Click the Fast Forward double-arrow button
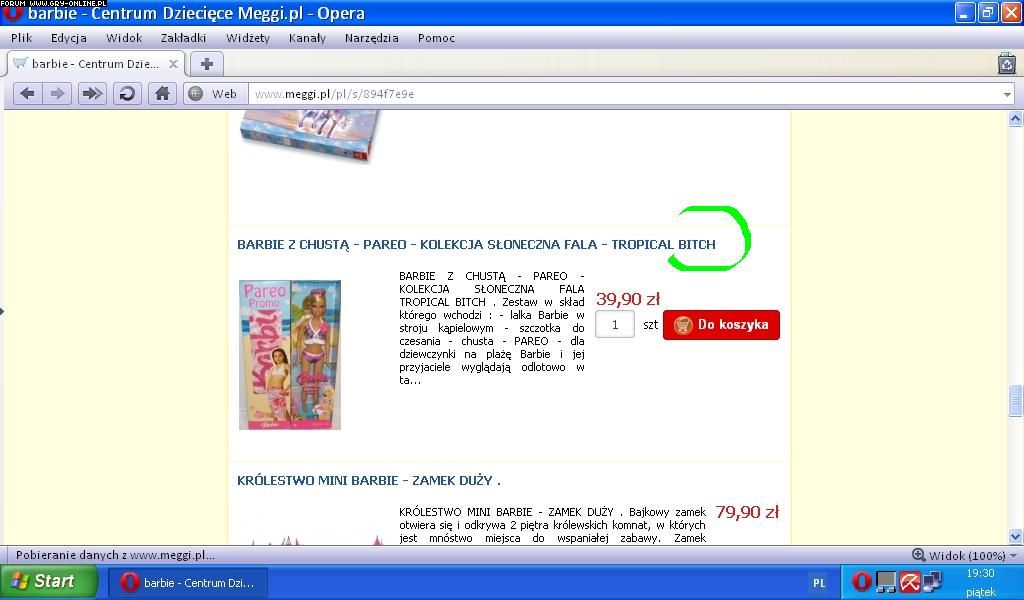The height and width of the screenshot is (600, 1024). (x=91, y=93)
